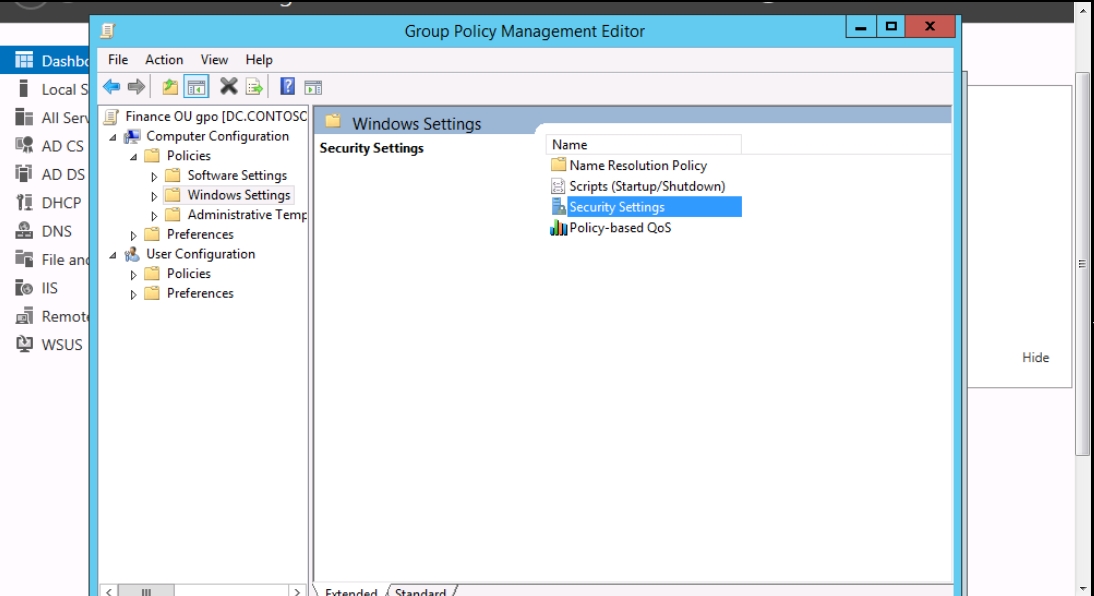This screenshot has height=596, width=1094.
Task: Click the Export List toolbar icon
Action: (x=254, y=87)
